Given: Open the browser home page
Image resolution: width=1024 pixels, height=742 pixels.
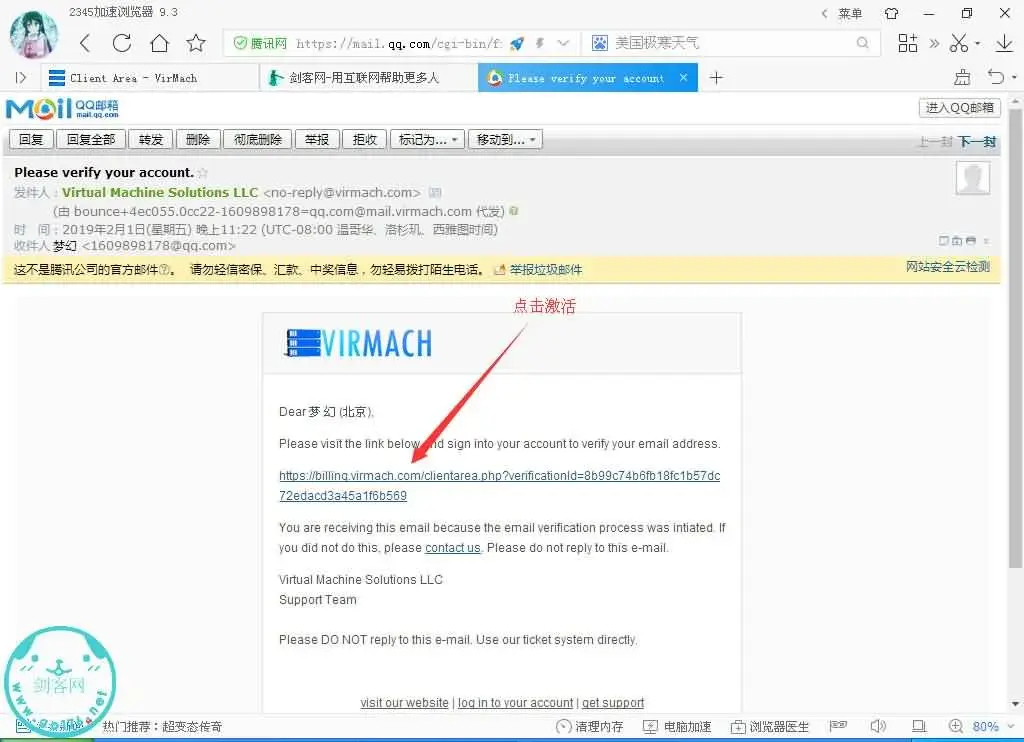Looking at the screenshot, I should pos(159,43).
